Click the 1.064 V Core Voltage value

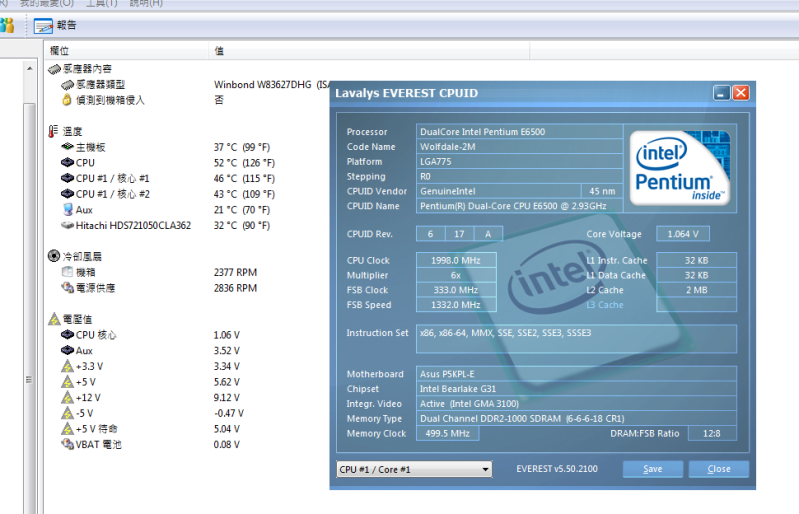tap(683, 234)
